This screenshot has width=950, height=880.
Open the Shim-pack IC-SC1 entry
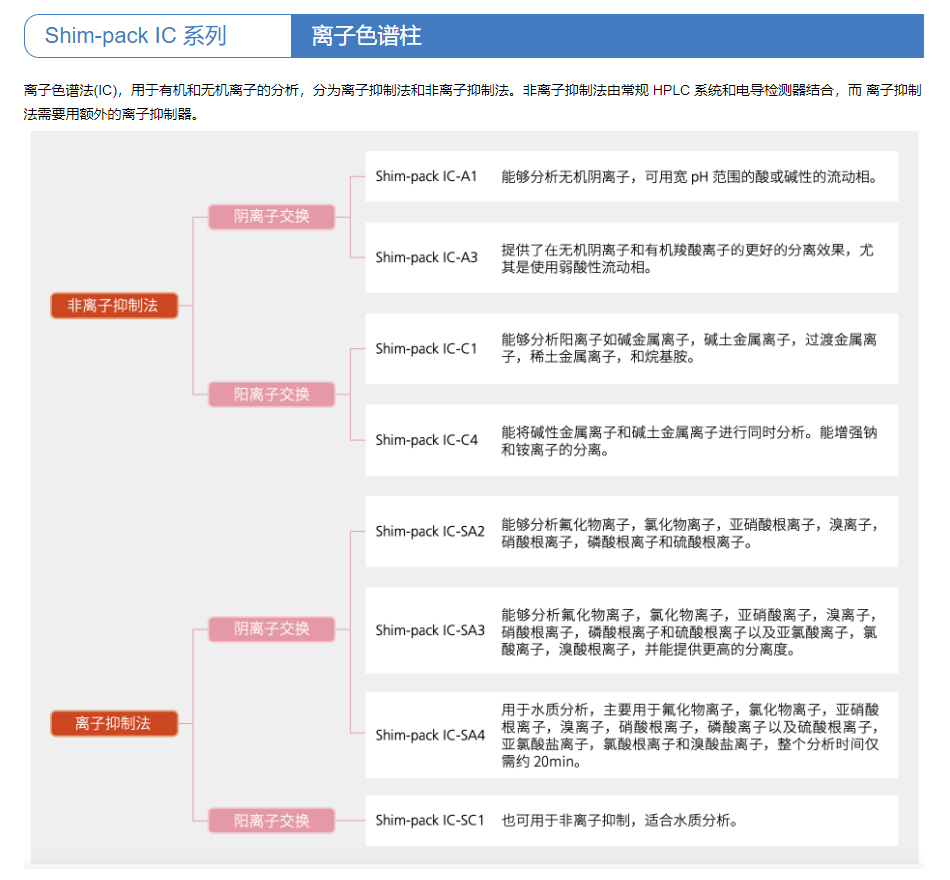[x=430, y=821]
